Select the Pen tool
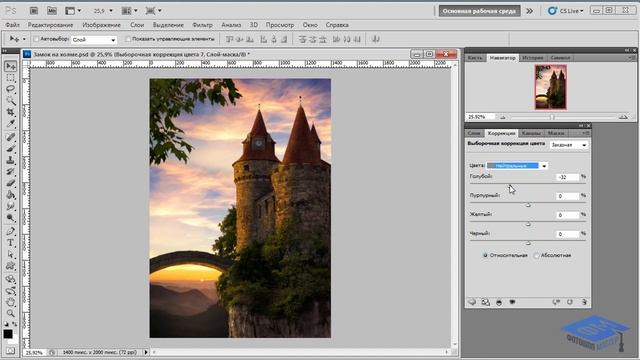 (x=11, y=231)
